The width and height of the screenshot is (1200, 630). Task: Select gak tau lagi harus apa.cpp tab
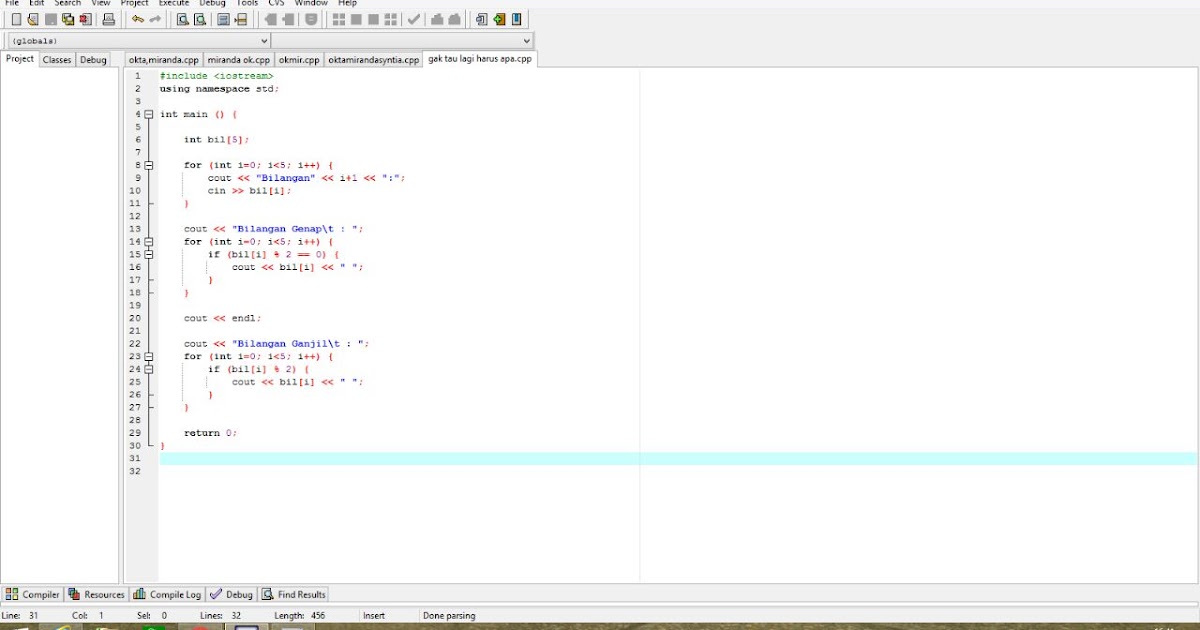coord(480,59)
